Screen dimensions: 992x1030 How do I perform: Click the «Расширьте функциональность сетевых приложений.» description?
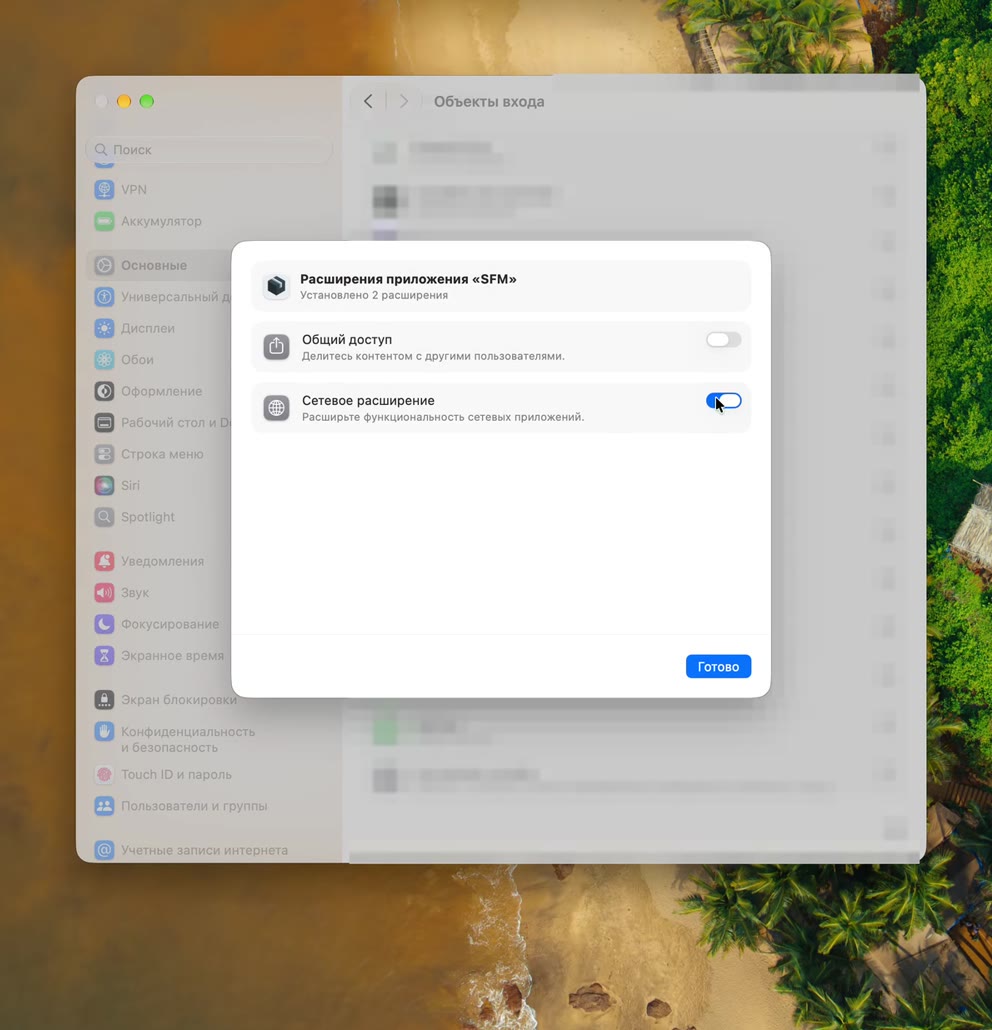443,417
